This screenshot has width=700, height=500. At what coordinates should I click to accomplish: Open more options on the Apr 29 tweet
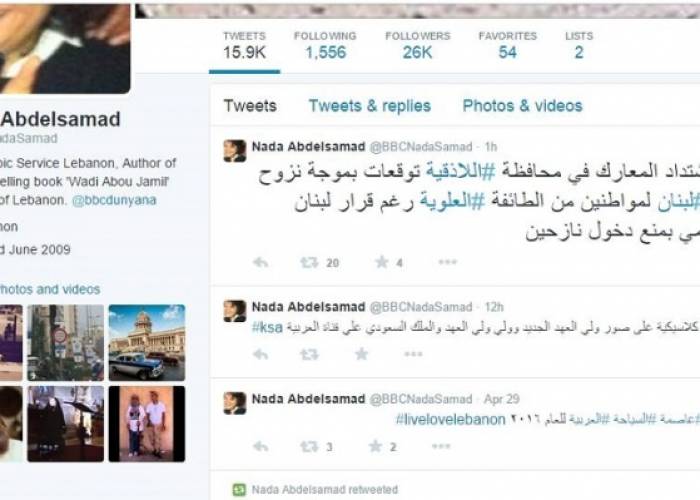[x=441, y=446]
